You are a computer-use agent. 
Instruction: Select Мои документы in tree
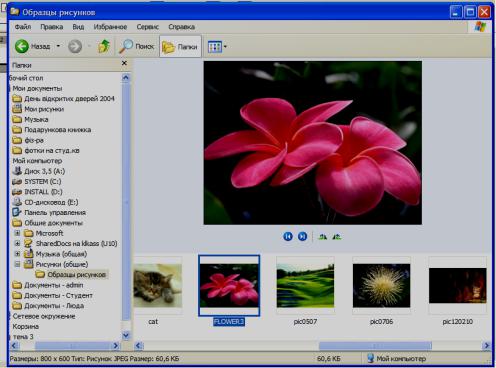37,88
